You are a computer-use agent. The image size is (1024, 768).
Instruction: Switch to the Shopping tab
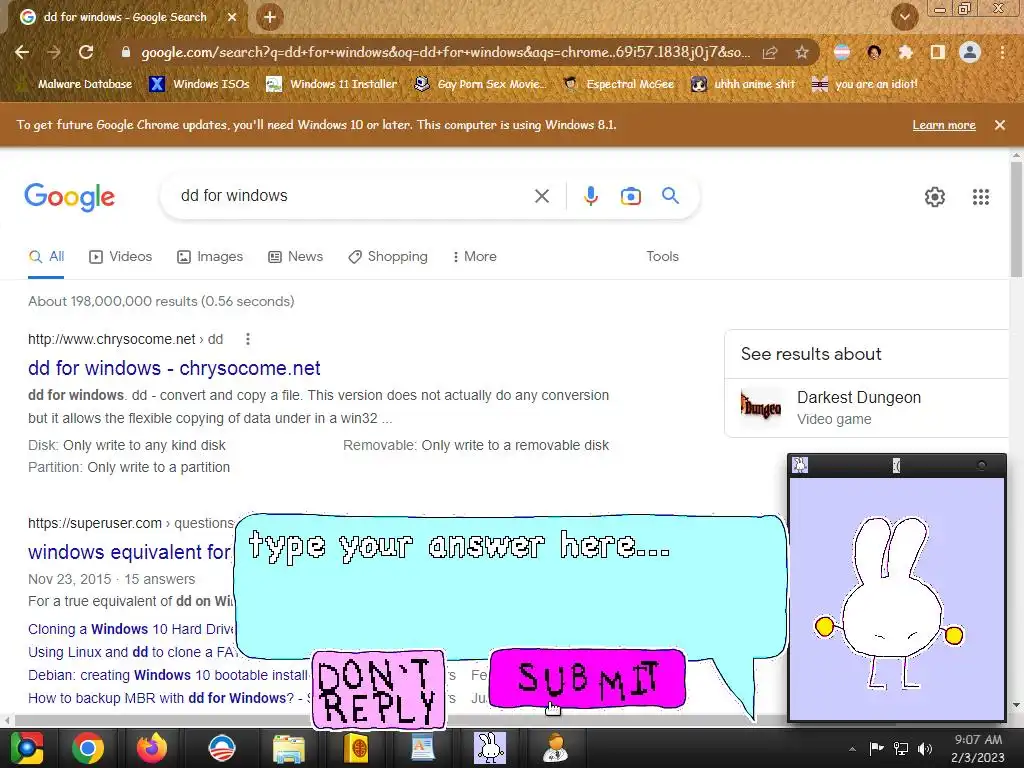pos(388,257)
